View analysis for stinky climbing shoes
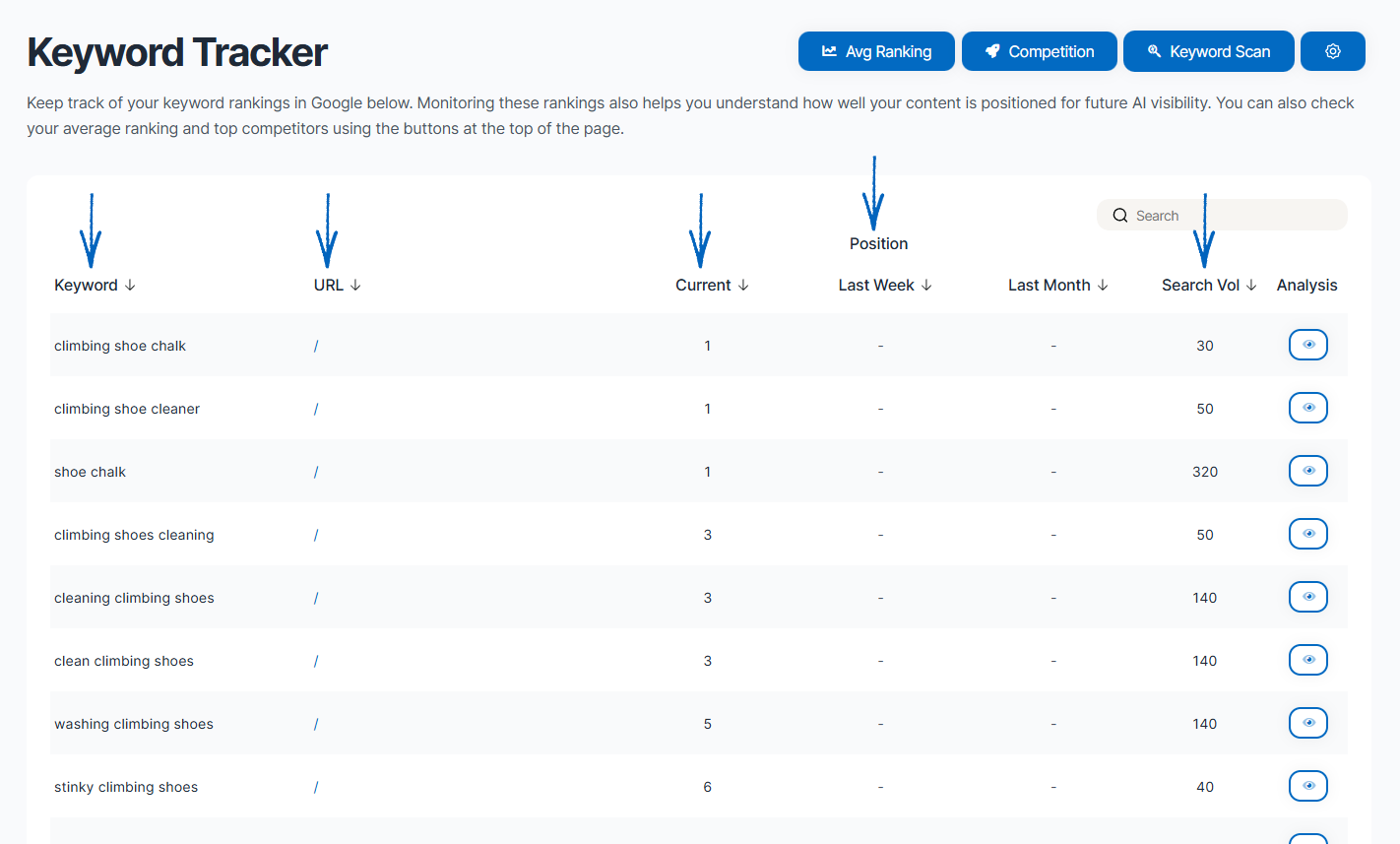1400x844 pixels. pos(1308,786)
